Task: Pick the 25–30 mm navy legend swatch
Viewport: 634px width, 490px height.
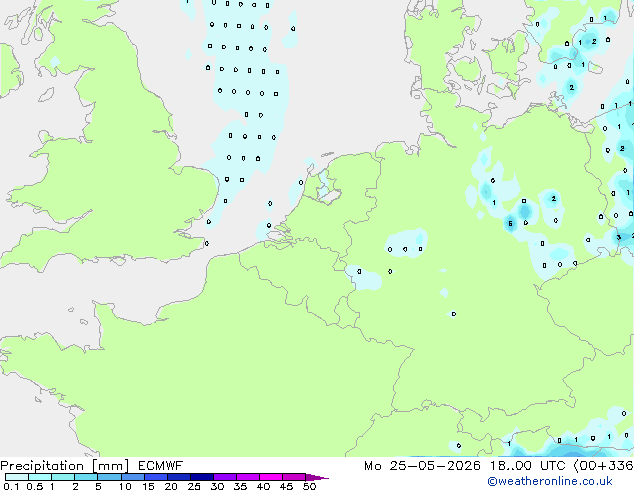Action: click(201, 477)
